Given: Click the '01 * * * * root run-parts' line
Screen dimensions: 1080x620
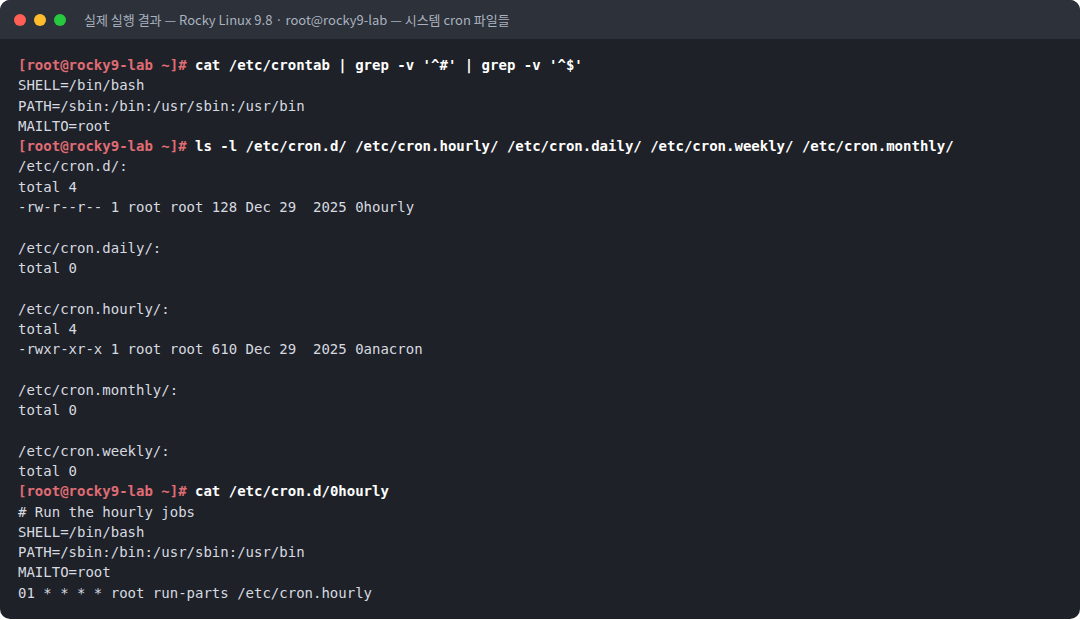Looking at the screenshot, I should pyautogui.click(x=195, y=593).
